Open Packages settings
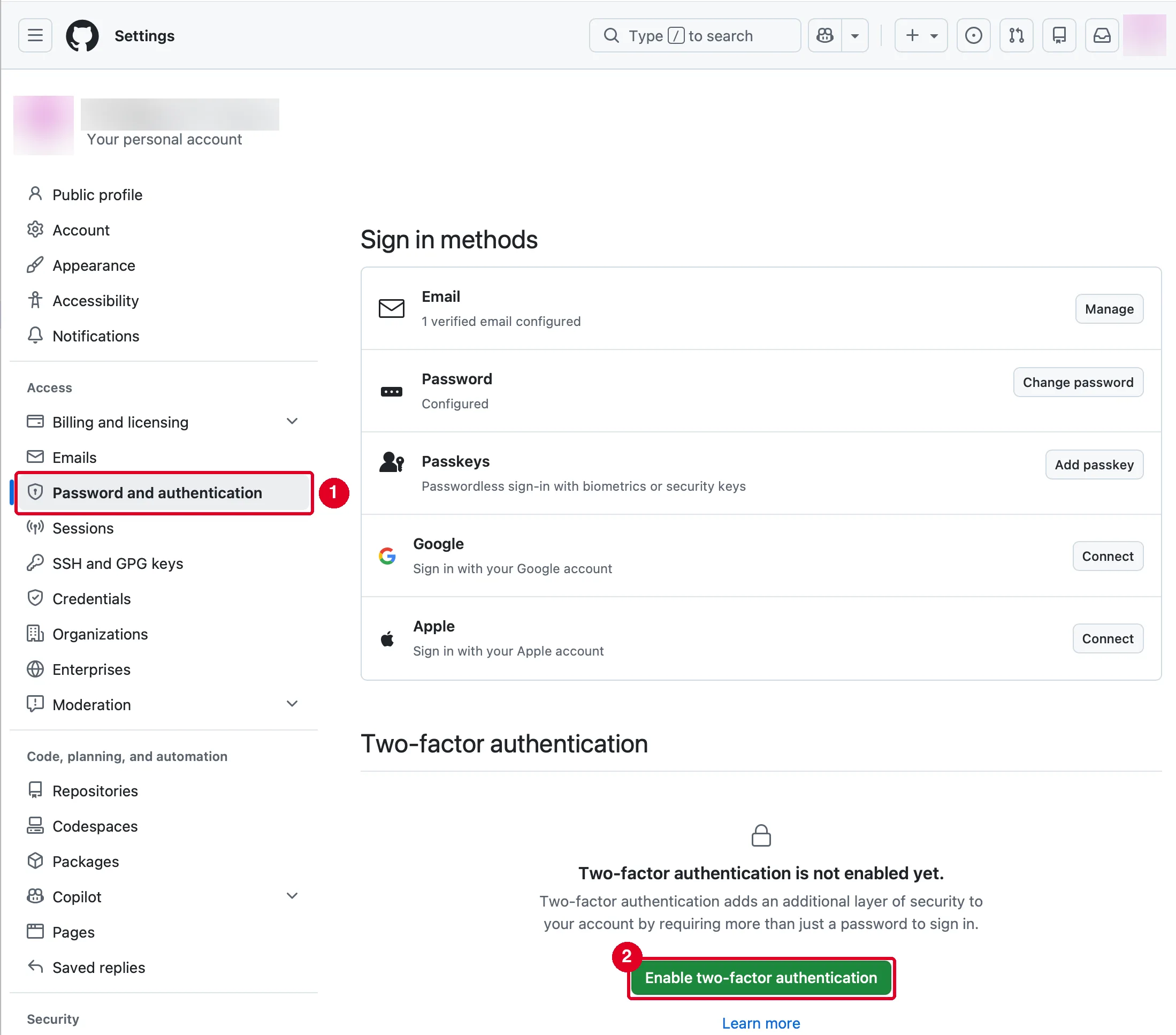The image size is (1176, 1035). [x=163, y=861]
